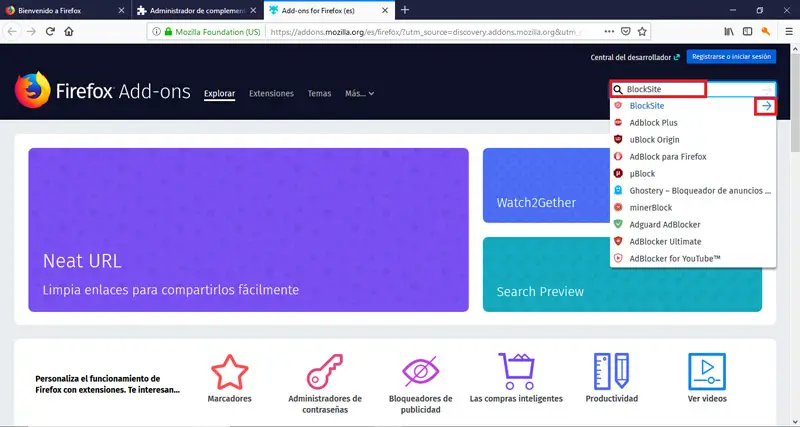Open the Neat URL featured card
Image resolution: width=800 pixels, height=427 pixels.
tap(248, 230)
